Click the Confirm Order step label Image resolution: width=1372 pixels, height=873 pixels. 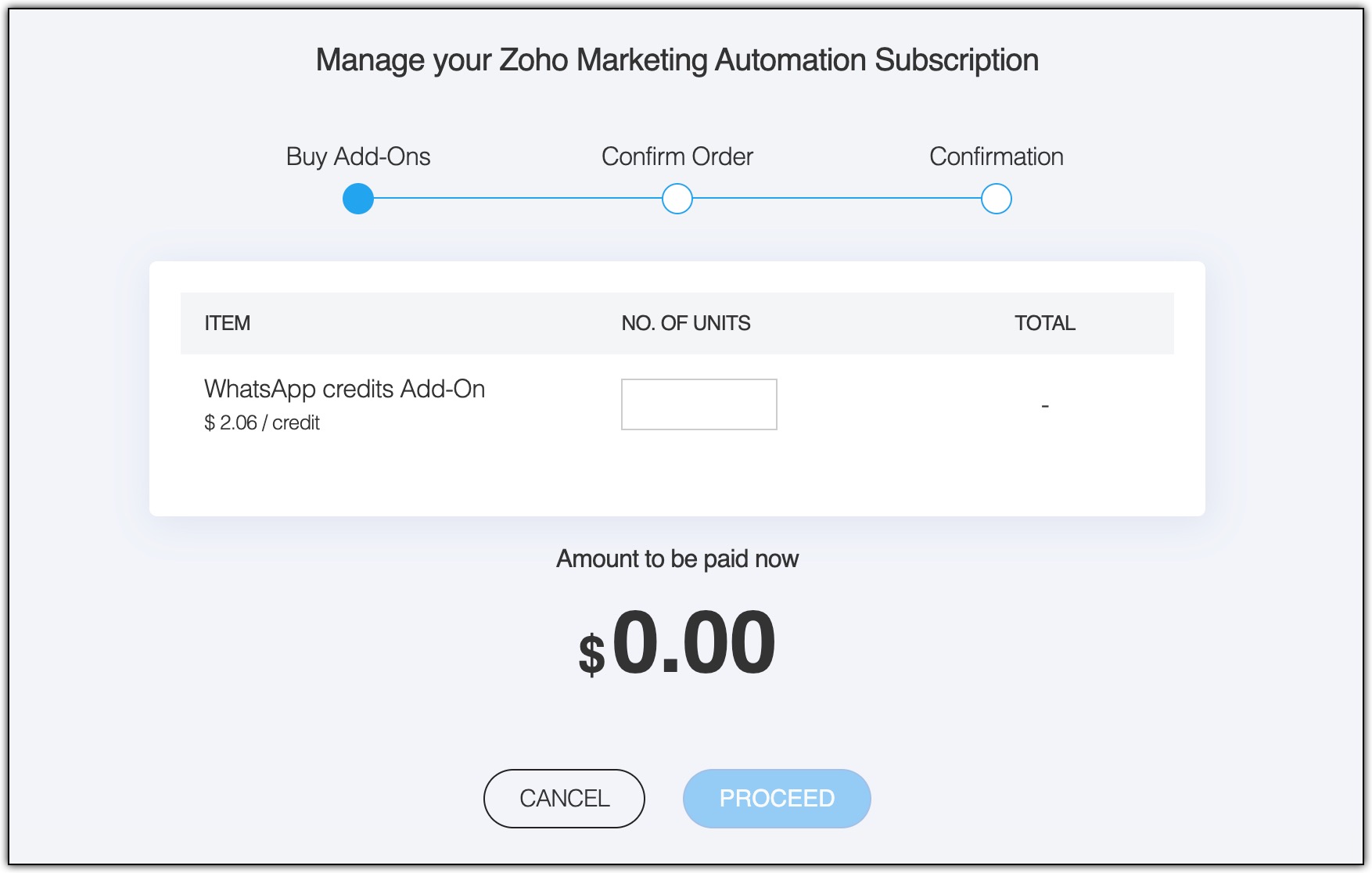pos(677,156)
